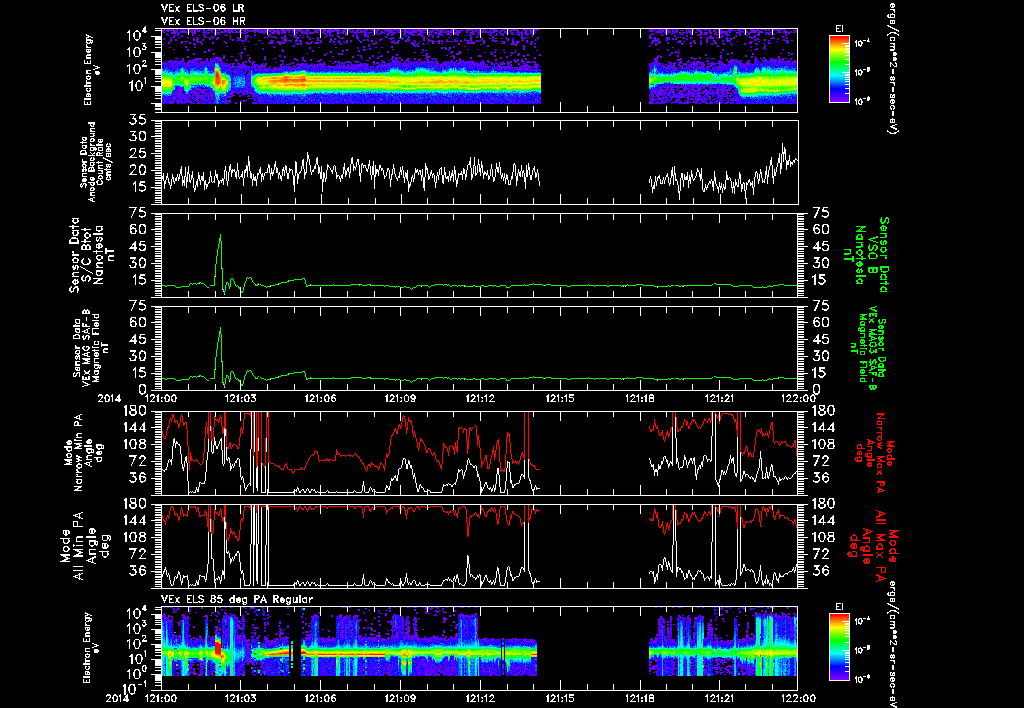Click the '35' tick on the count rate axis
The height and width of the screenshot is (708, 1024).
pos(138,120)
